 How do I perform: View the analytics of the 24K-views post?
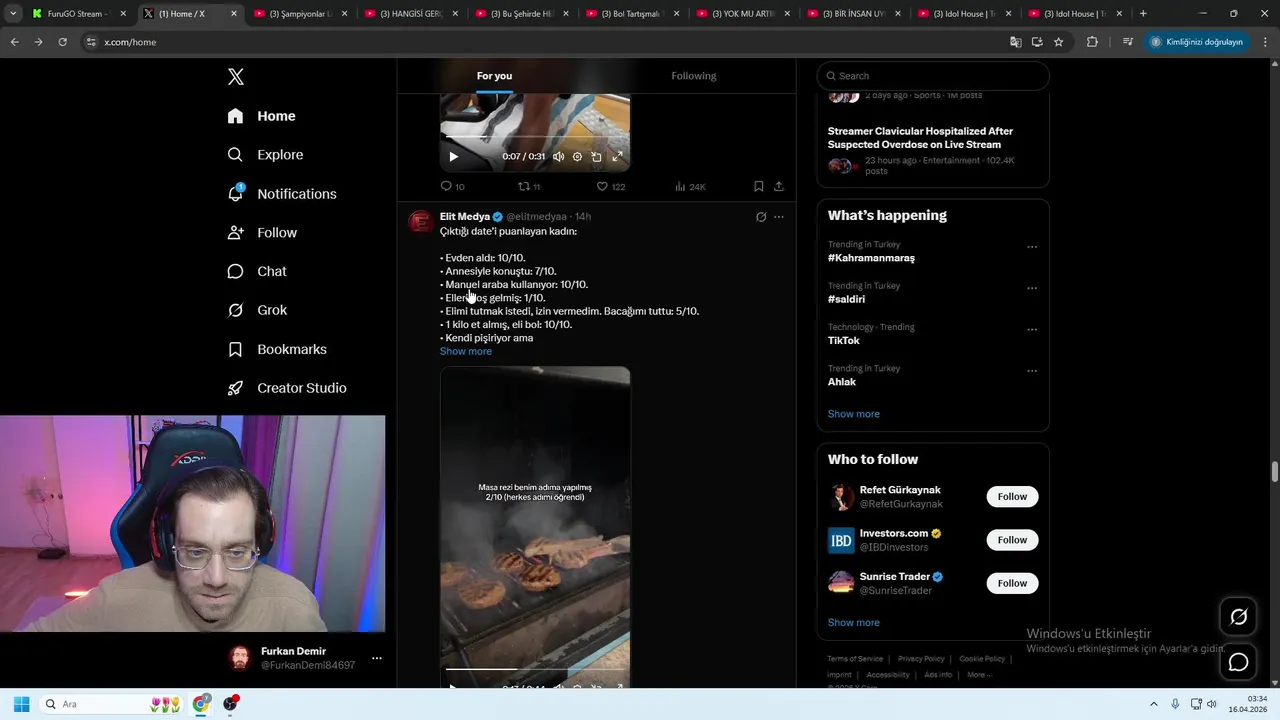tap(690, 187)
